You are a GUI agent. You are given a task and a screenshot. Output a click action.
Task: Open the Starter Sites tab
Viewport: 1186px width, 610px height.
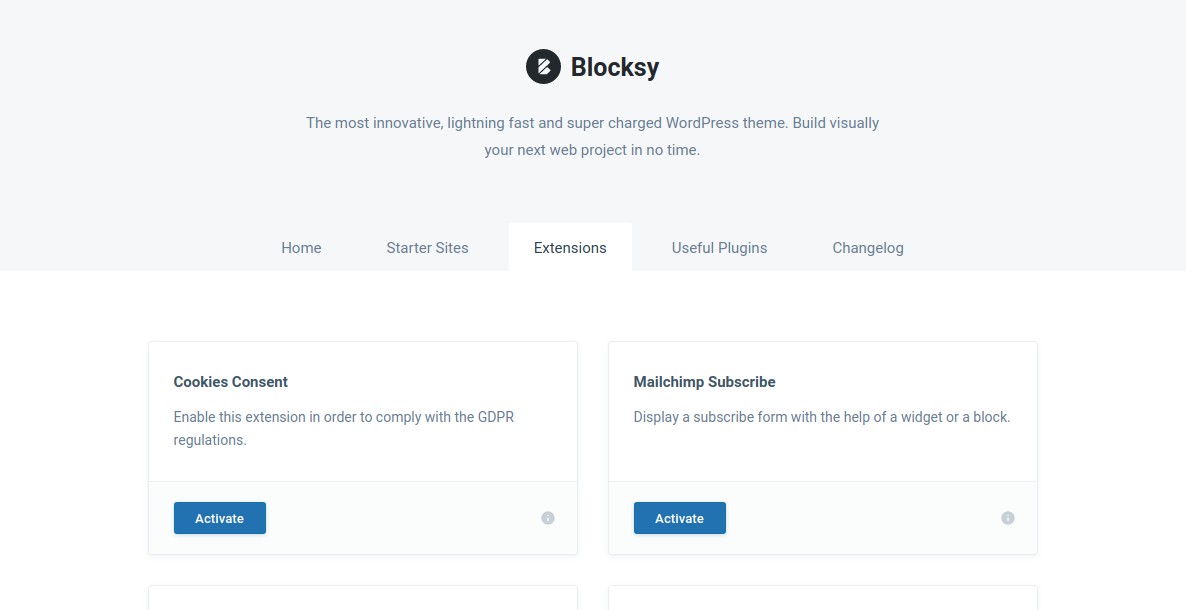[427, 247]
